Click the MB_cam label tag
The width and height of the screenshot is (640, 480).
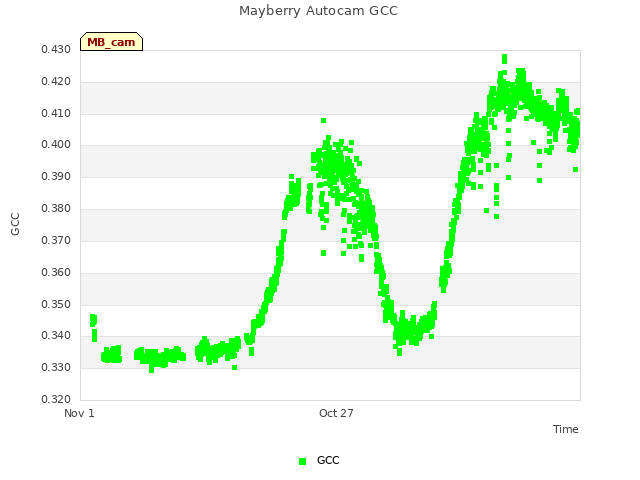[111, 42]
